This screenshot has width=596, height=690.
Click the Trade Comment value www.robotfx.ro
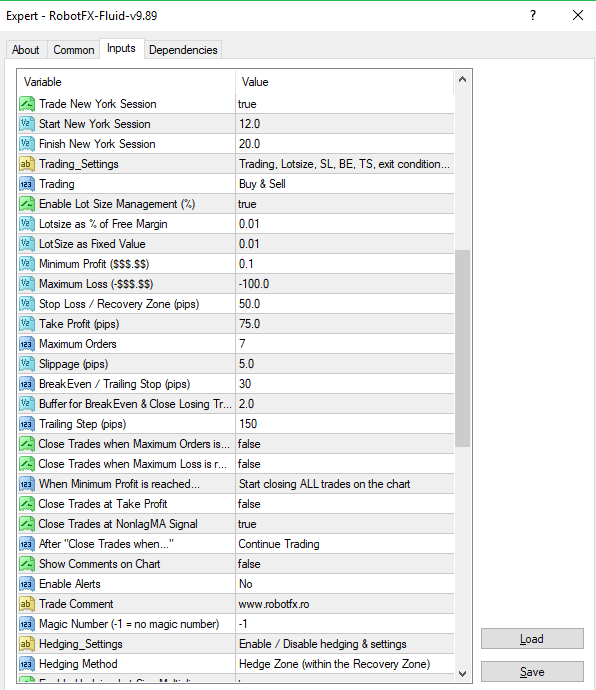(345, 605)
